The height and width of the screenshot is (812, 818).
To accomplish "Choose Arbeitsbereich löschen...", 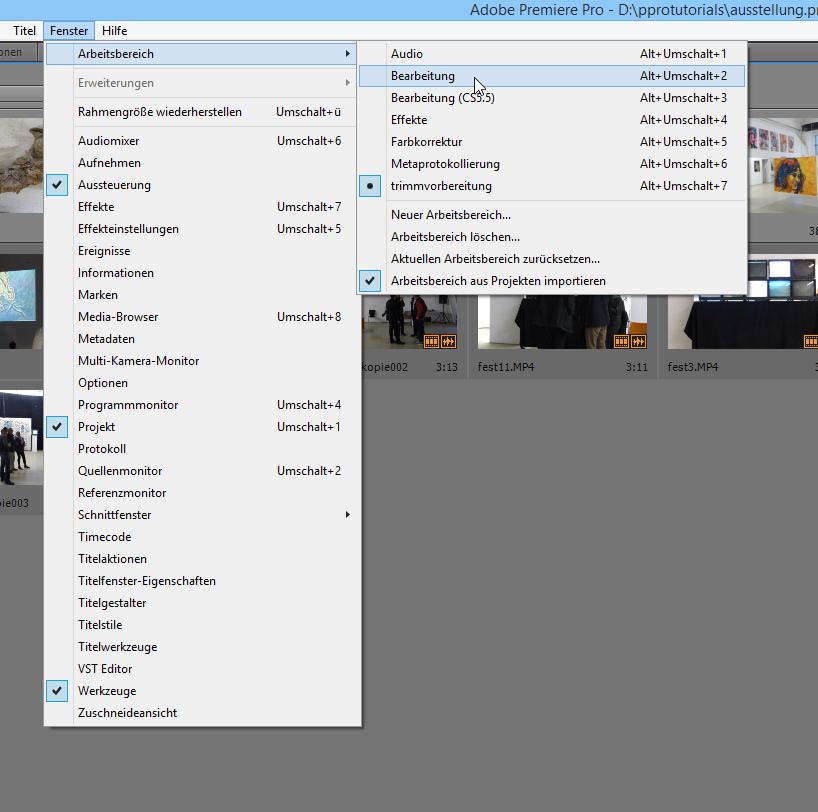I will (x=552, y=236).
